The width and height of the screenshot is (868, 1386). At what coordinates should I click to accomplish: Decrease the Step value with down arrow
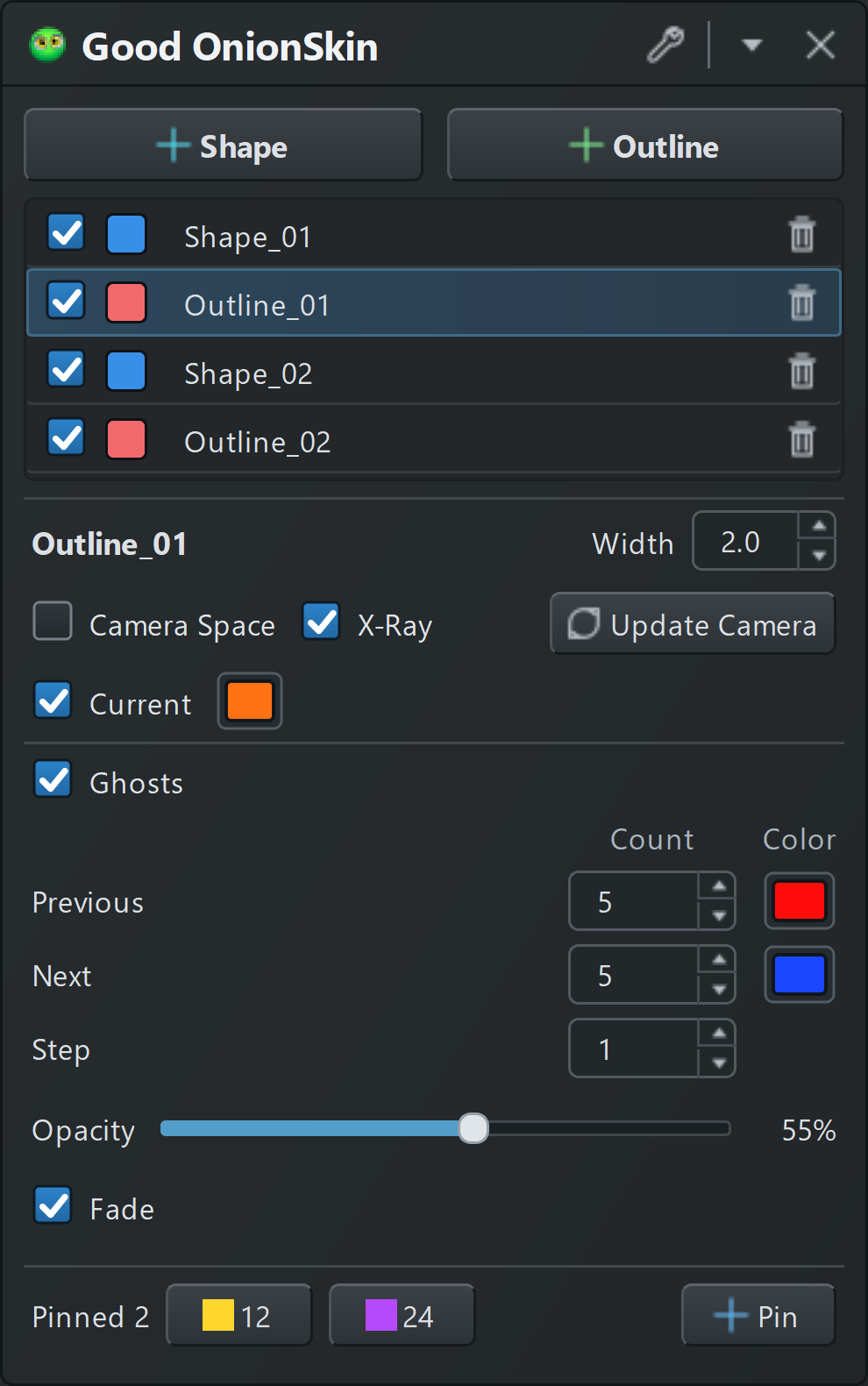coord(718,1063)
